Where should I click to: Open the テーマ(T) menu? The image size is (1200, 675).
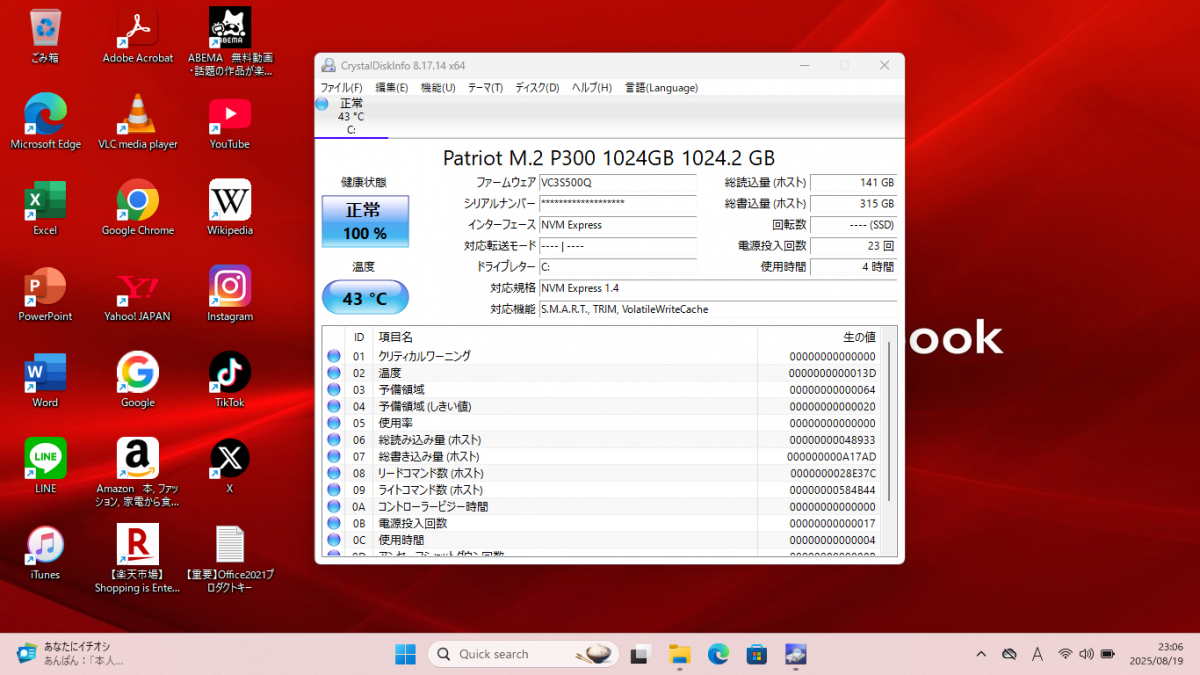pos(485,88)
